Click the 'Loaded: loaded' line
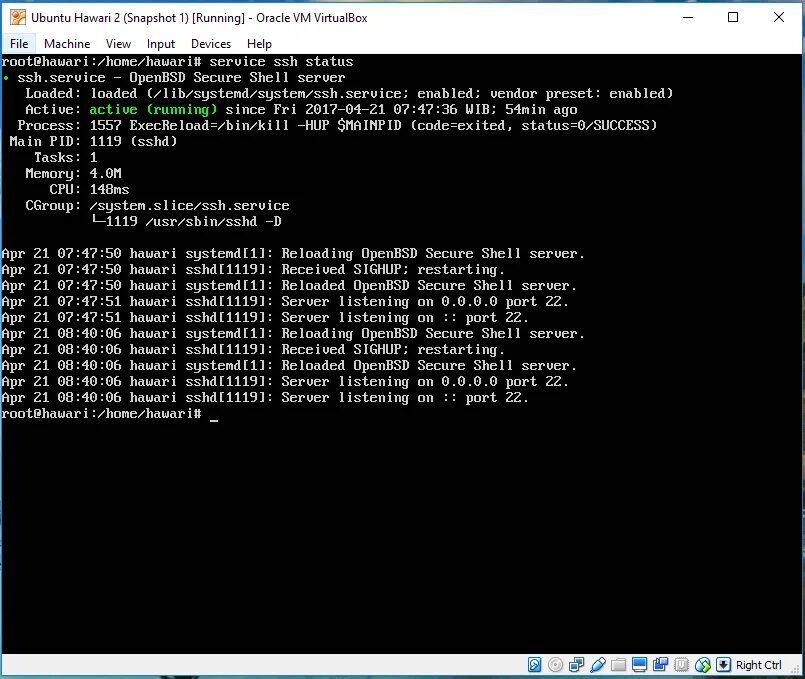This screenshot has width=805, height=679. (x=349, y=93)
